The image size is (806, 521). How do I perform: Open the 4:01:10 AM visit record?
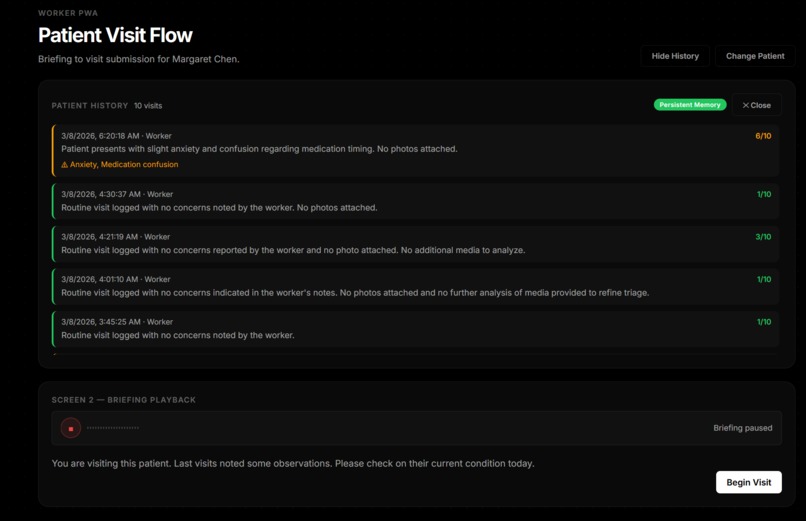coord(415,287)
